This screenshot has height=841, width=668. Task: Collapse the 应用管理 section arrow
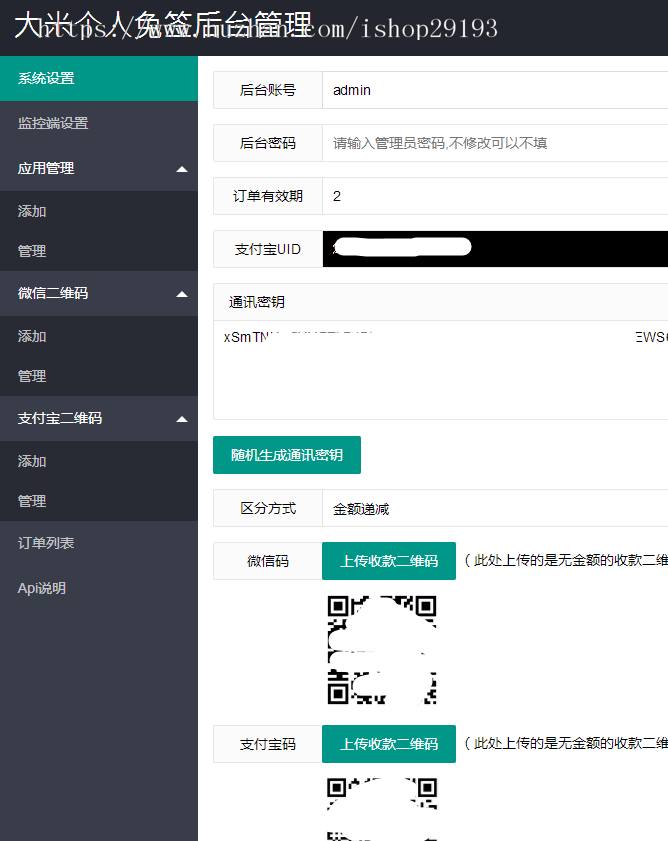182,169
